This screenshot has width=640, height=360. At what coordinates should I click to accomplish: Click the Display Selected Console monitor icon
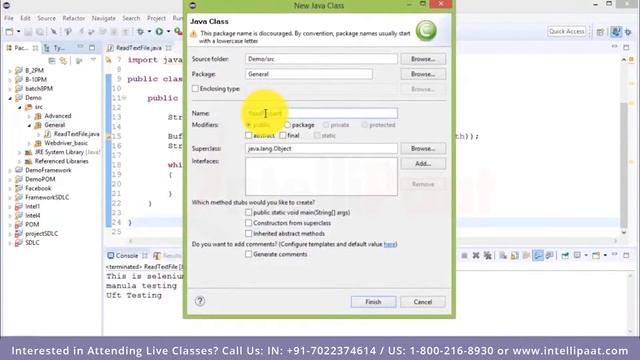pos(577,256)
